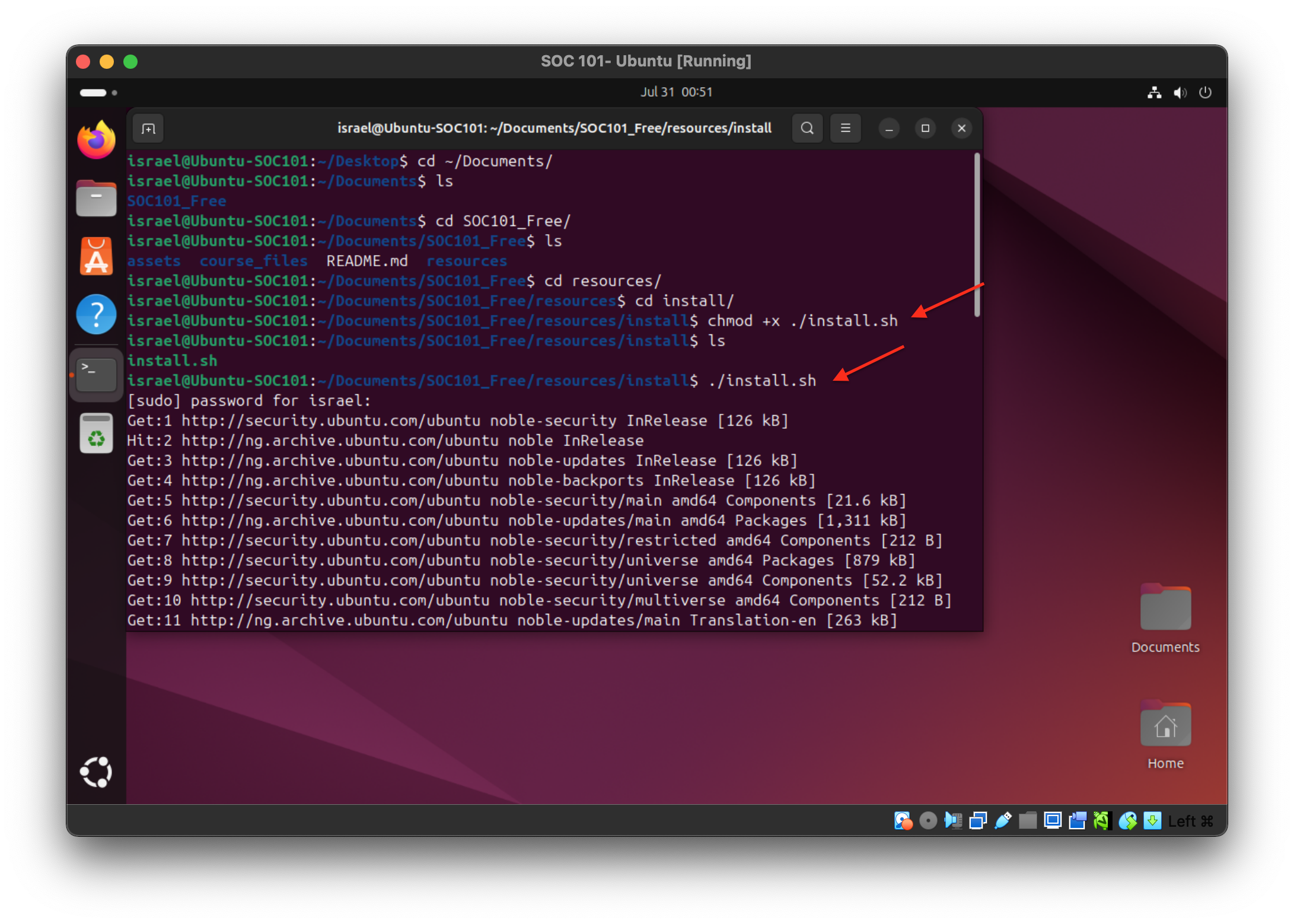1294x924 pixels.
Task: Click the terminal title path text
Action: pos(554,128)
